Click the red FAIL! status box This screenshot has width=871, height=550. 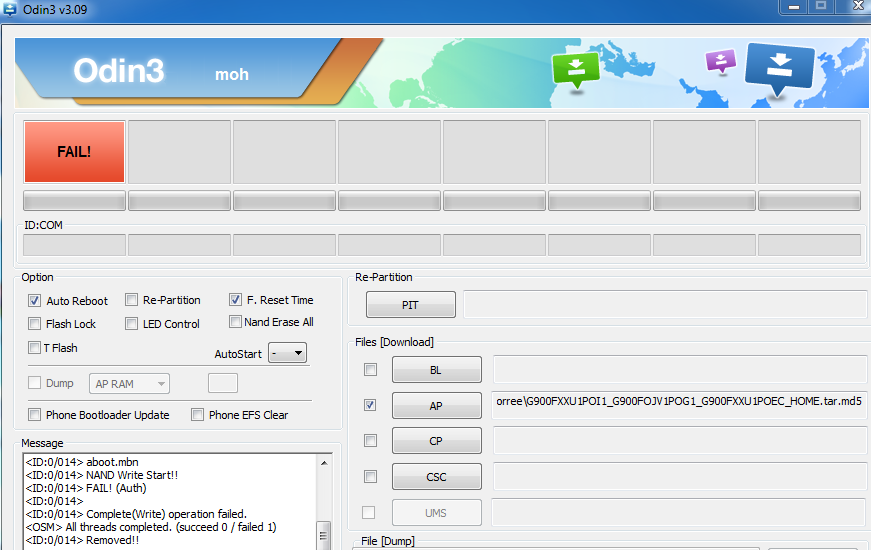point(74,152)
